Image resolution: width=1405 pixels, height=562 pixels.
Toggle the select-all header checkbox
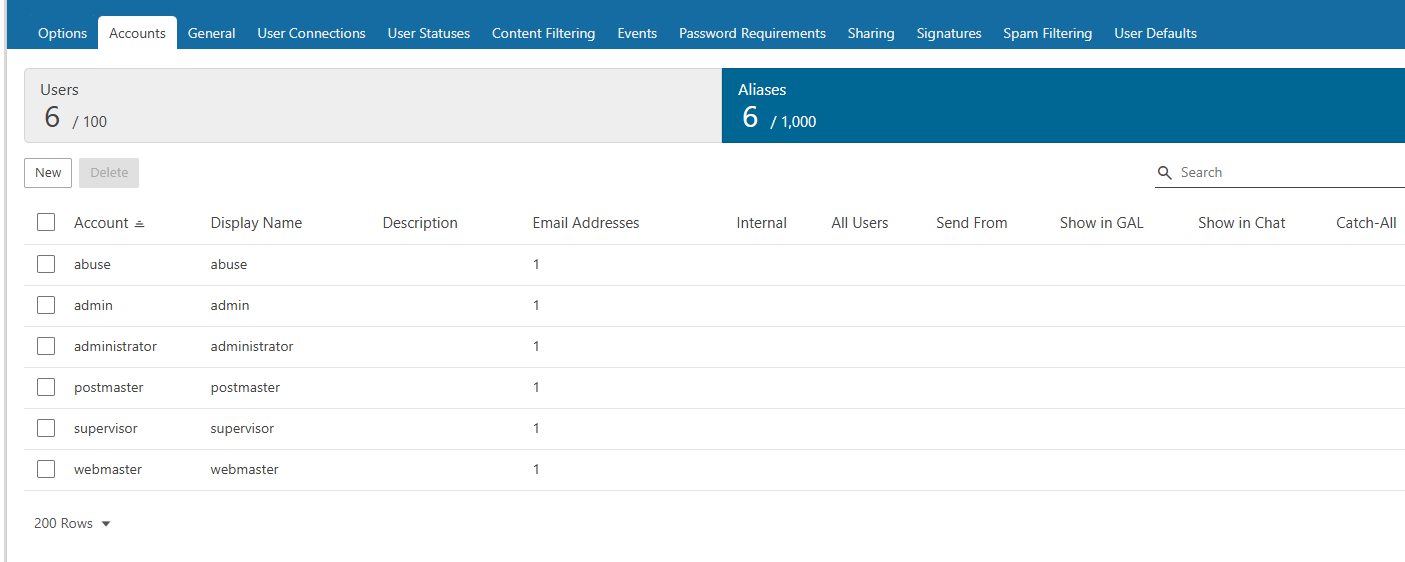point(46,222)
